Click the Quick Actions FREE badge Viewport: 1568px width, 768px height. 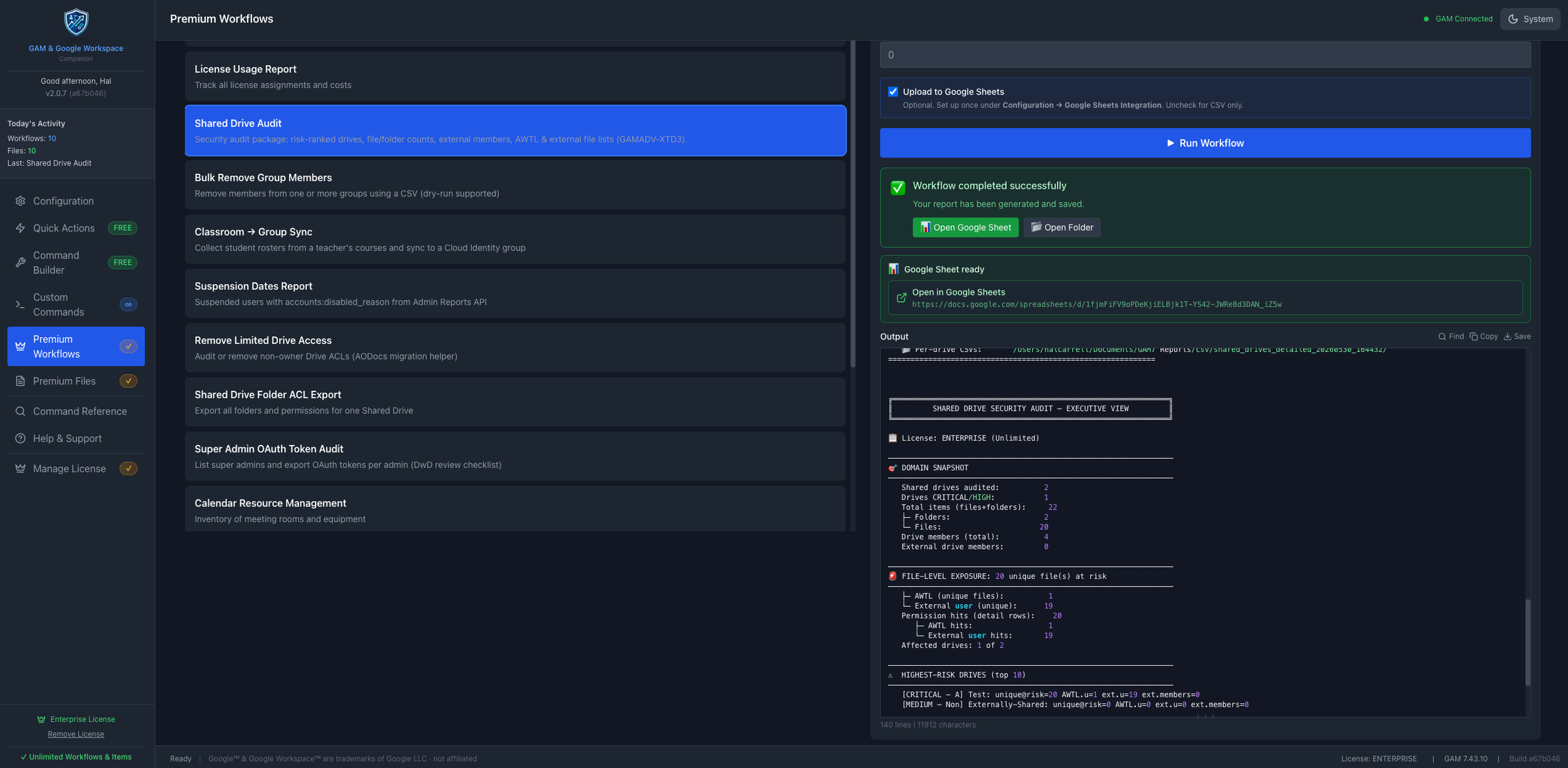pos(122,228)
